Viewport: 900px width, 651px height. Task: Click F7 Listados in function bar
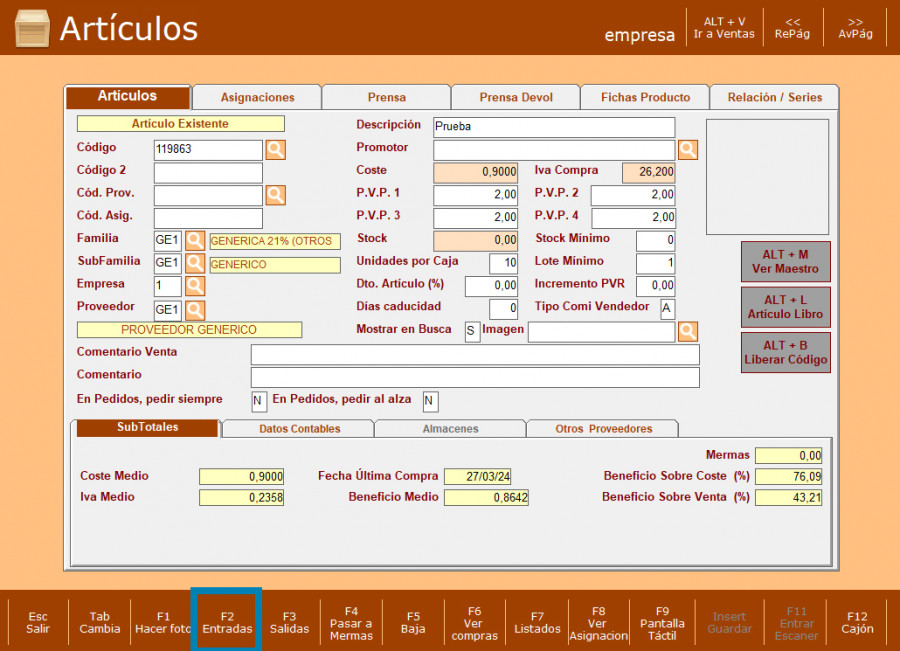[x=537, y=622]
